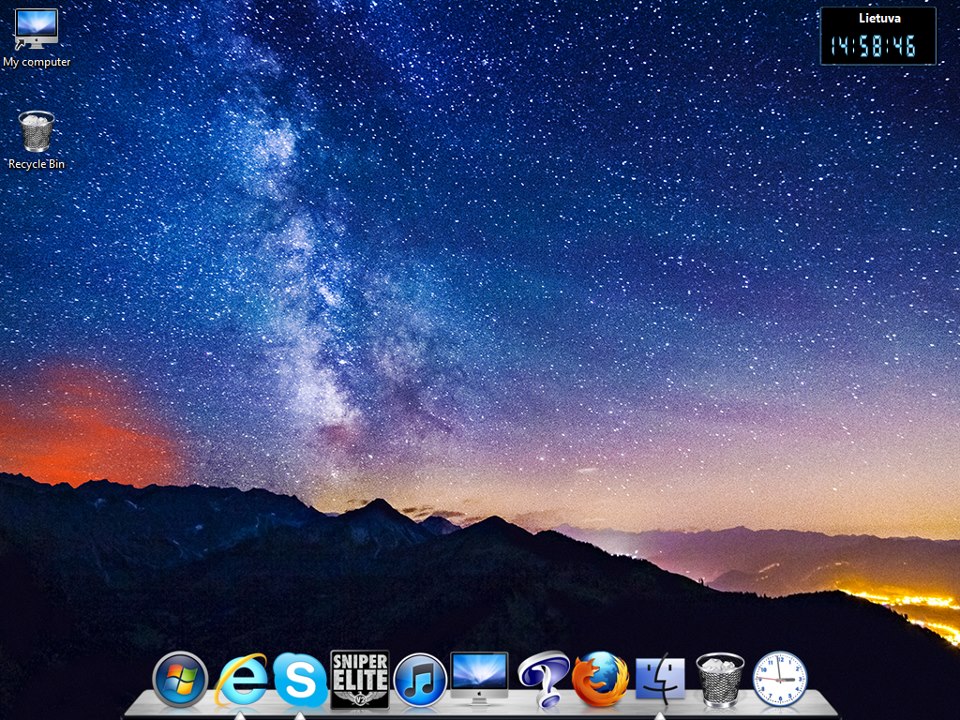The width and height of the screenshot is (960, 720).
Task: Click the iMac computer icon in dock
Action: (479, 678)
